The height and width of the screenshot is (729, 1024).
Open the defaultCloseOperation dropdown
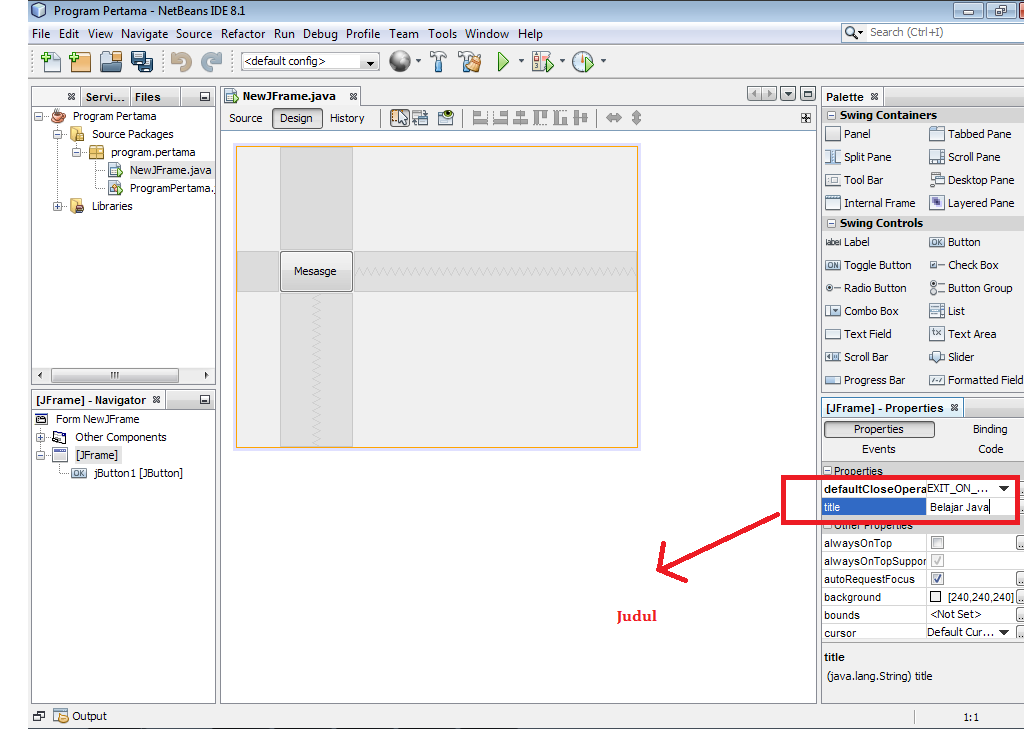(1004, 488)
